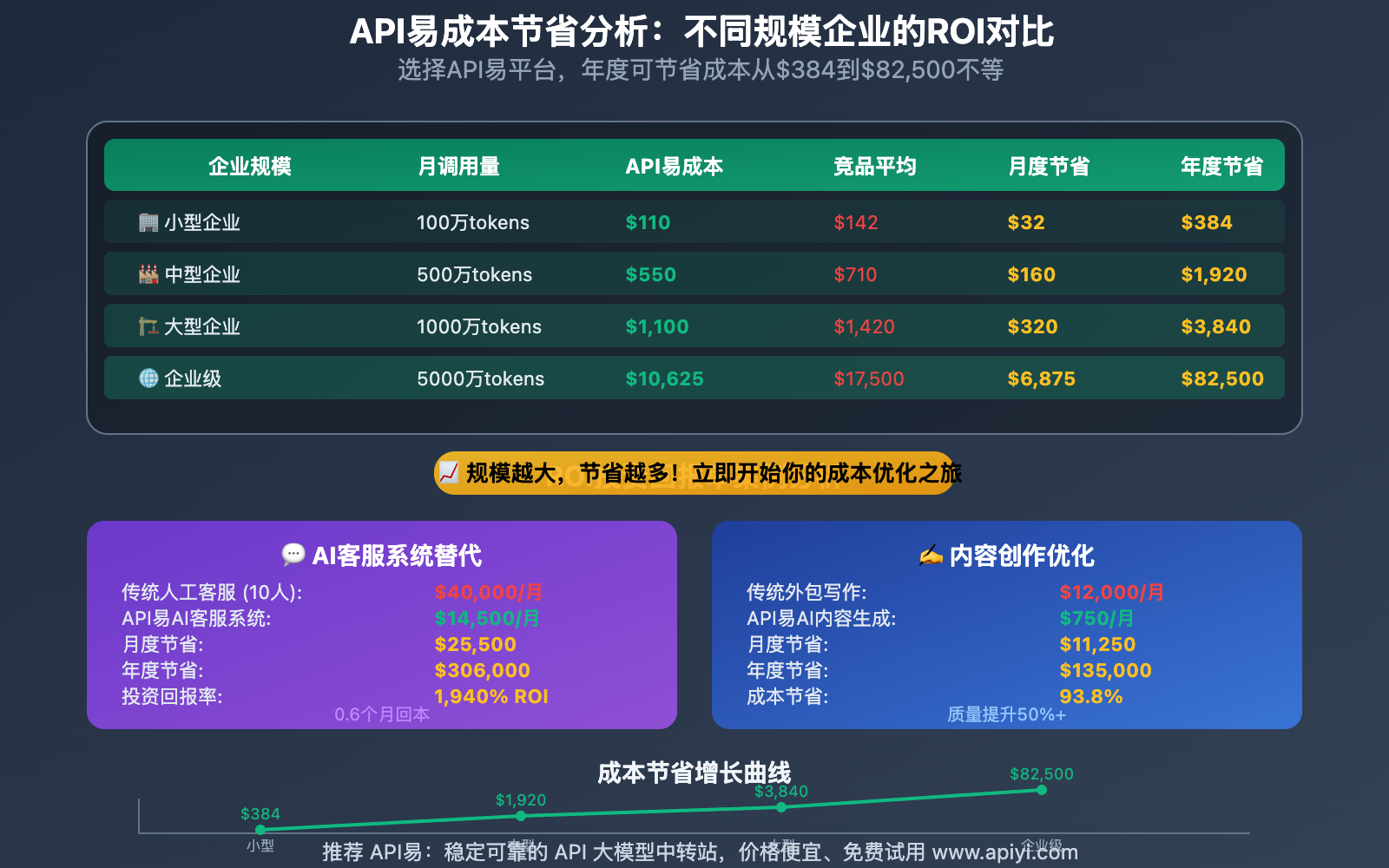Screen dimensions: 1389x868
Task: Click the $32 monthly savings cell
Action: [x=1026, y=222]
